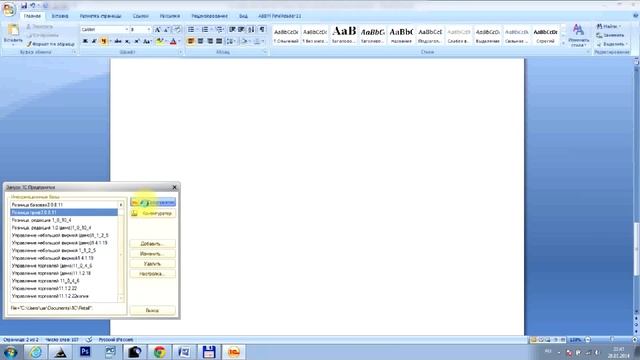Apply the Заголовок 1 'AaB' style
The image size is (640, 360).
[x=344, y=35]
